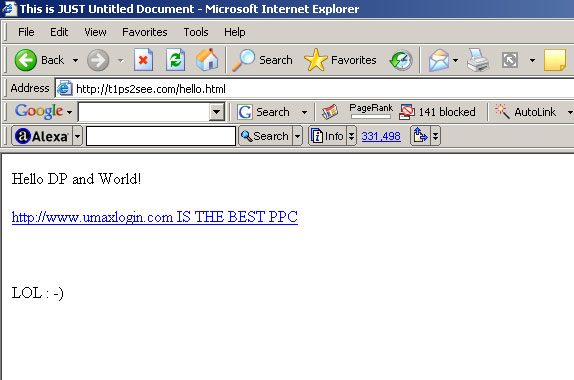Stop page loading with red X icon
The width and height of the screenshot is (574, 380).
click(144, 60)
